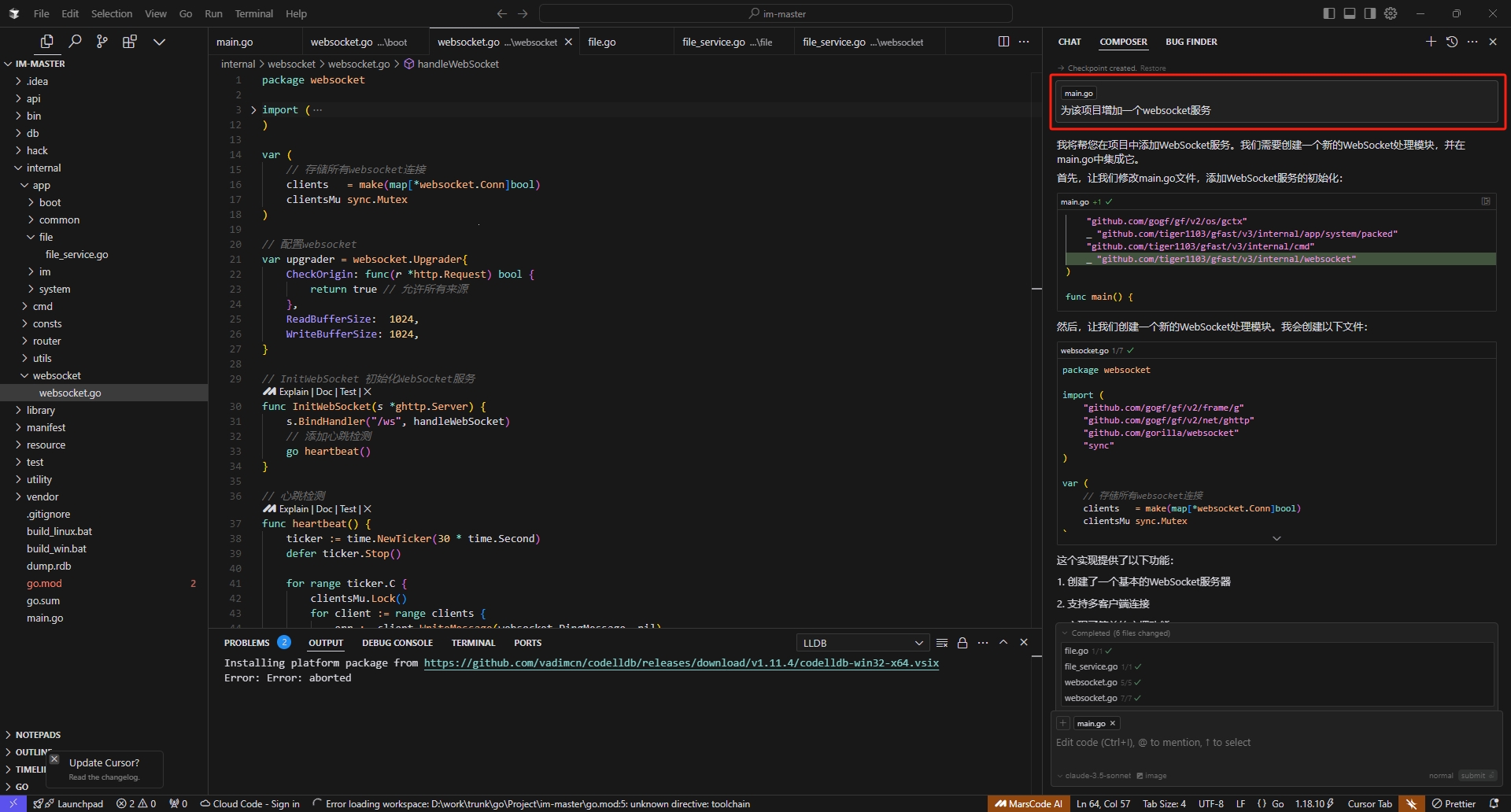This screenshot has height=812, width=1511.
Task: Click Explain above InitWebSocket function
Action: pos(294,392)
